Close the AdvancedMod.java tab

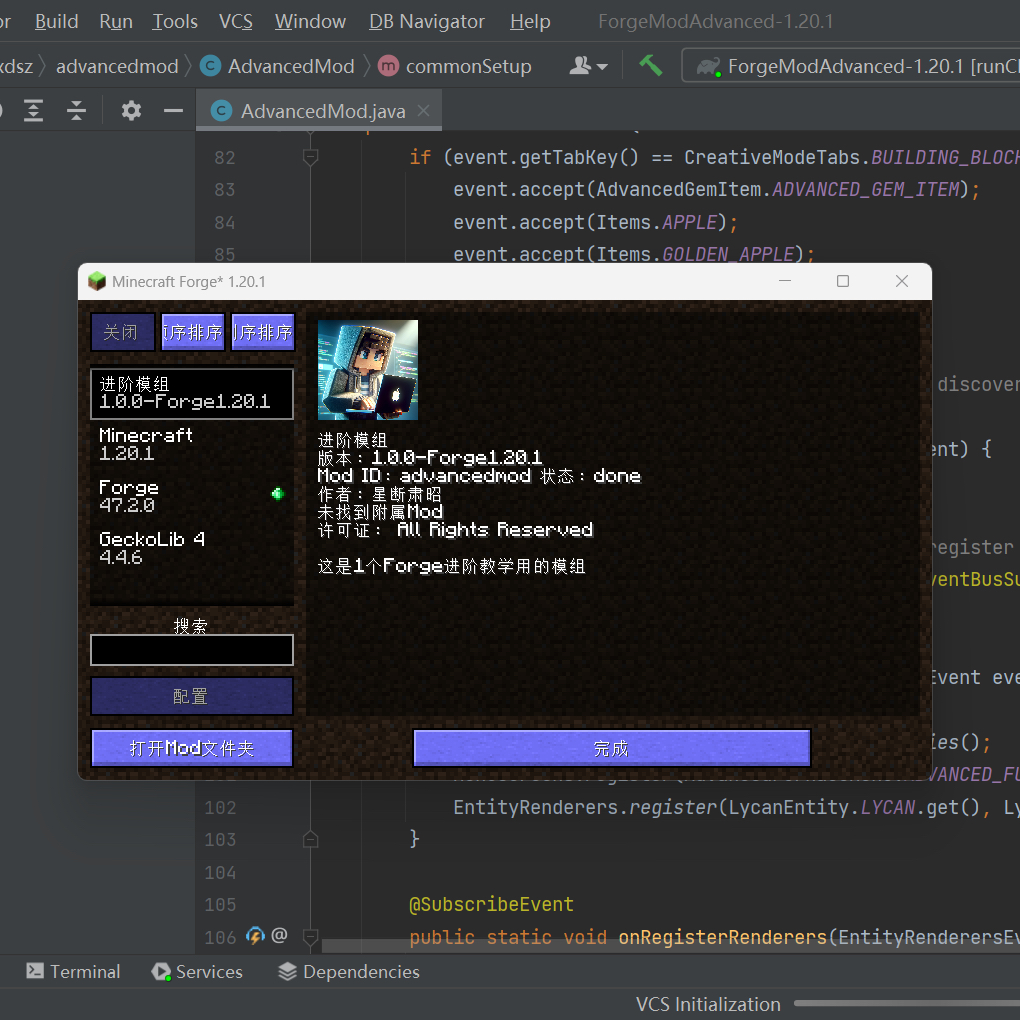(x=423, y=111)
